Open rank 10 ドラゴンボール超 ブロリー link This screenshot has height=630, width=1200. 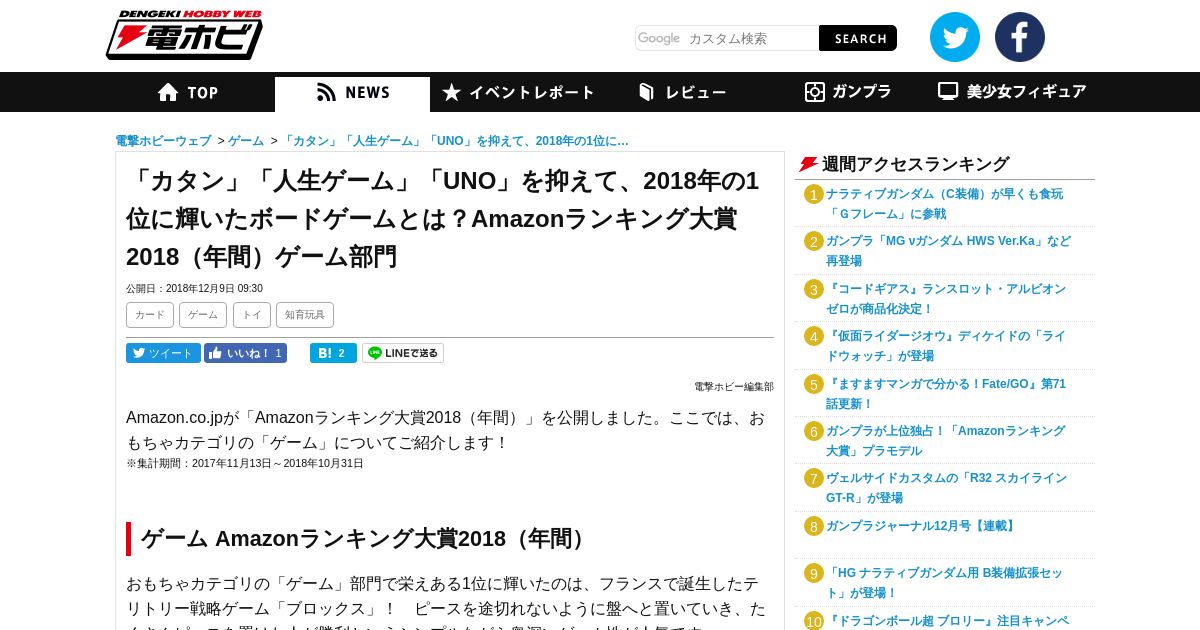948,621
